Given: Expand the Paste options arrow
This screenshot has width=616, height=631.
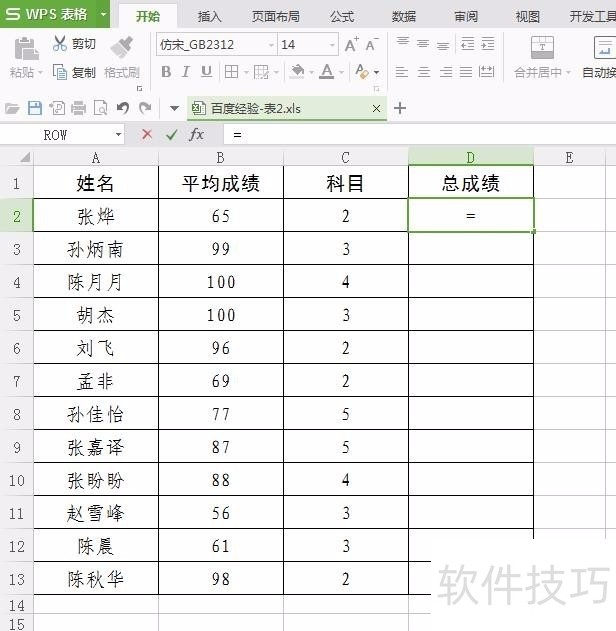Looking at the screenshot, I should pos(40,73).
